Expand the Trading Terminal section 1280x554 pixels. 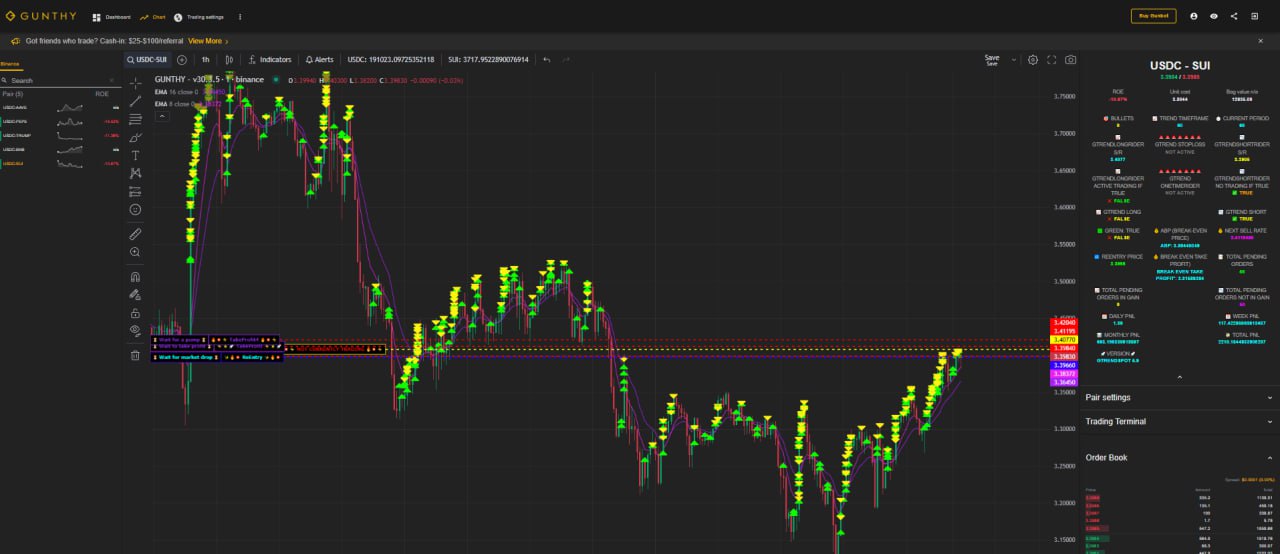tap(1179, 422)
